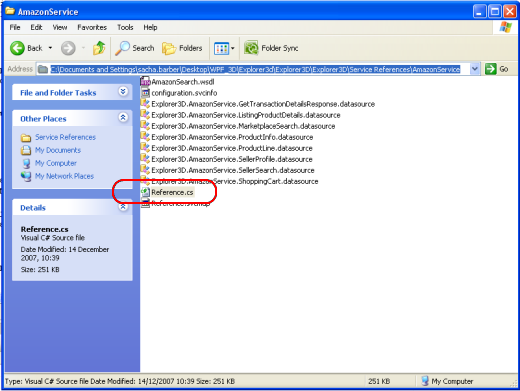Click the My Documents sidebar icon
The width and height of the screenshot is (520, 391).
pyautogui.click(x=26, y=150)
